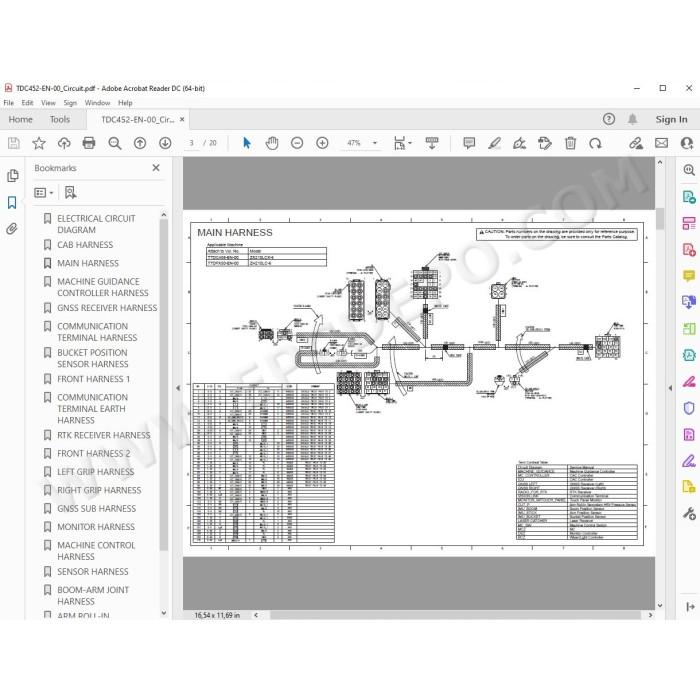Find the current bookmark icon
The width and height of the screenshot is (700, 700).
click(x=70, y=192)
